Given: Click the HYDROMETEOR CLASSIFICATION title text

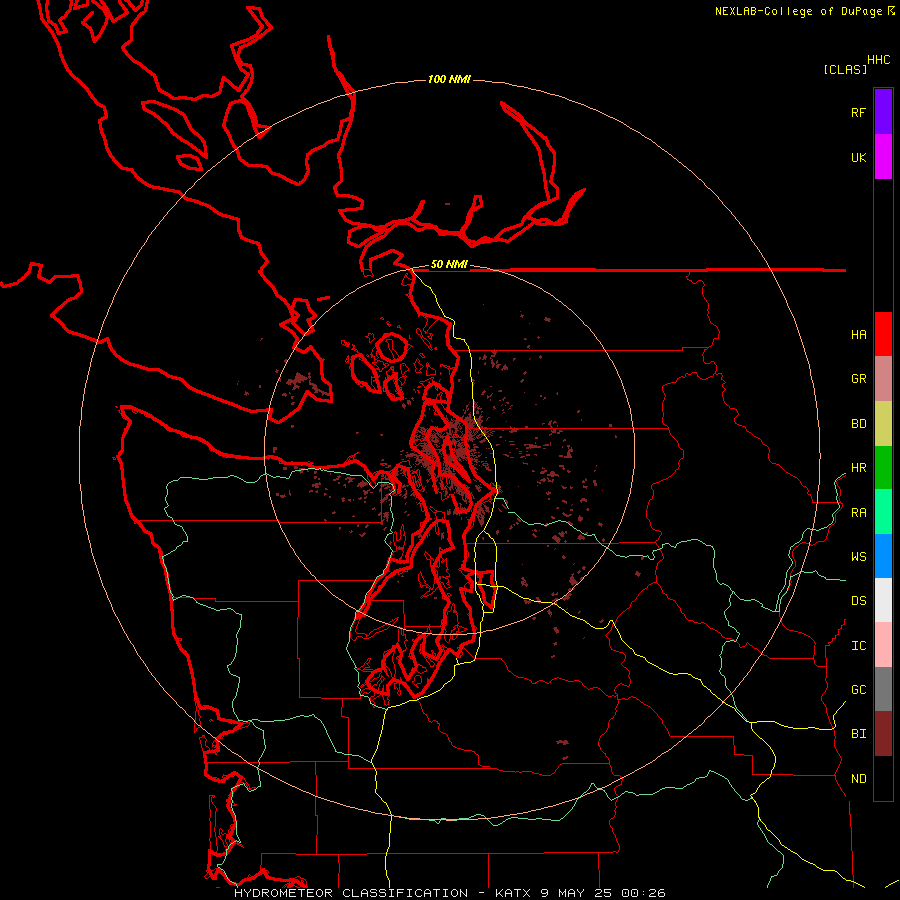Looking at the screenshot, I should pyautogui.click(x=352, y=893).
